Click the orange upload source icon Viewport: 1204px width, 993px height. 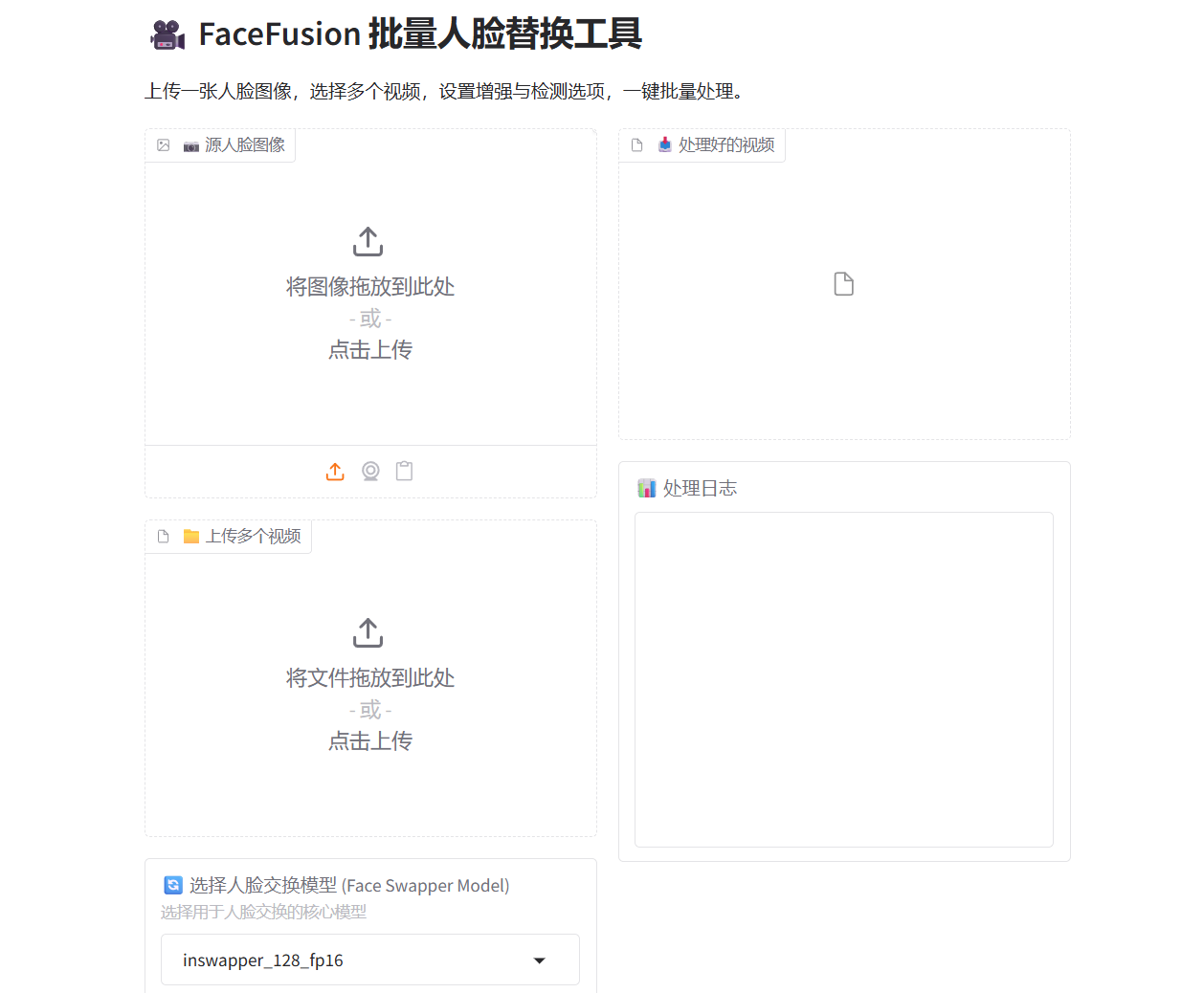[x=335, y=472]
